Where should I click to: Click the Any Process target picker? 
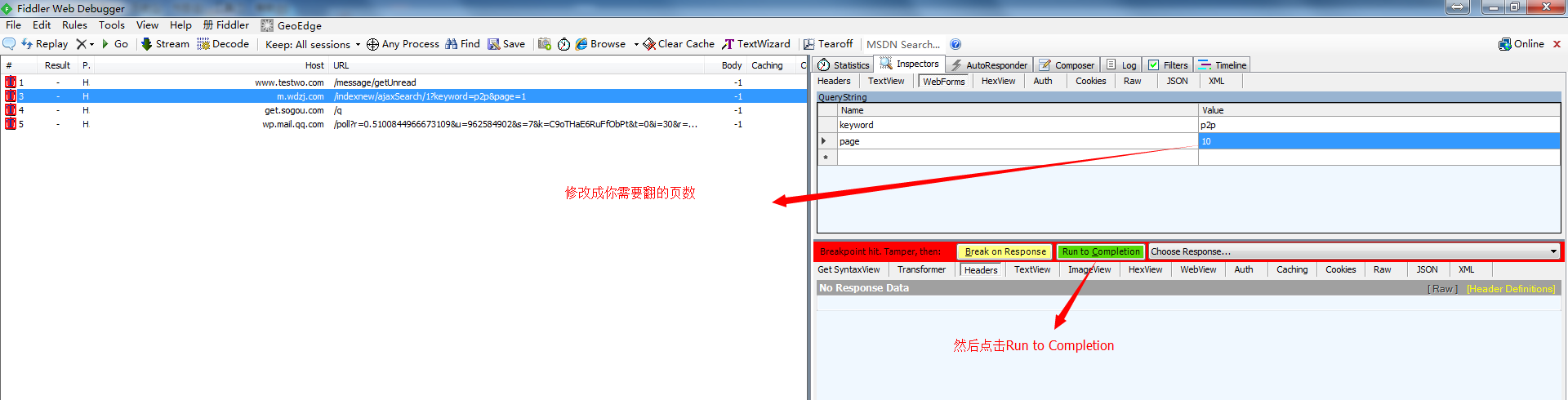coord(403,44)
